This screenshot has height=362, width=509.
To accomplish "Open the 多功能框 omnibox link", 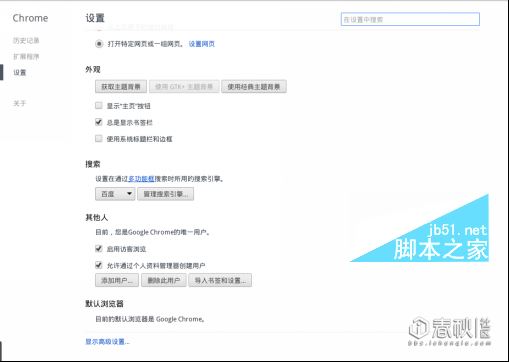I will click(141, 179).
